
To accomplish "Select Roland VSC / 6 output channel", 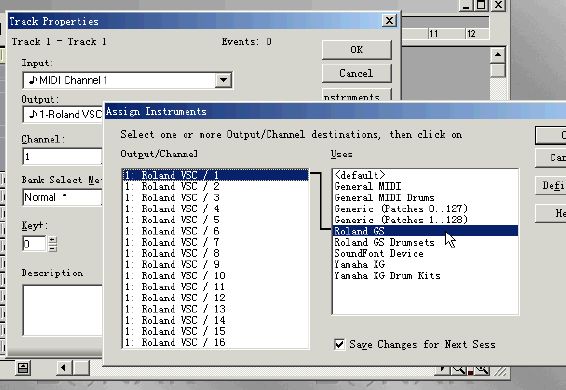I will click(x=215, y=231).
